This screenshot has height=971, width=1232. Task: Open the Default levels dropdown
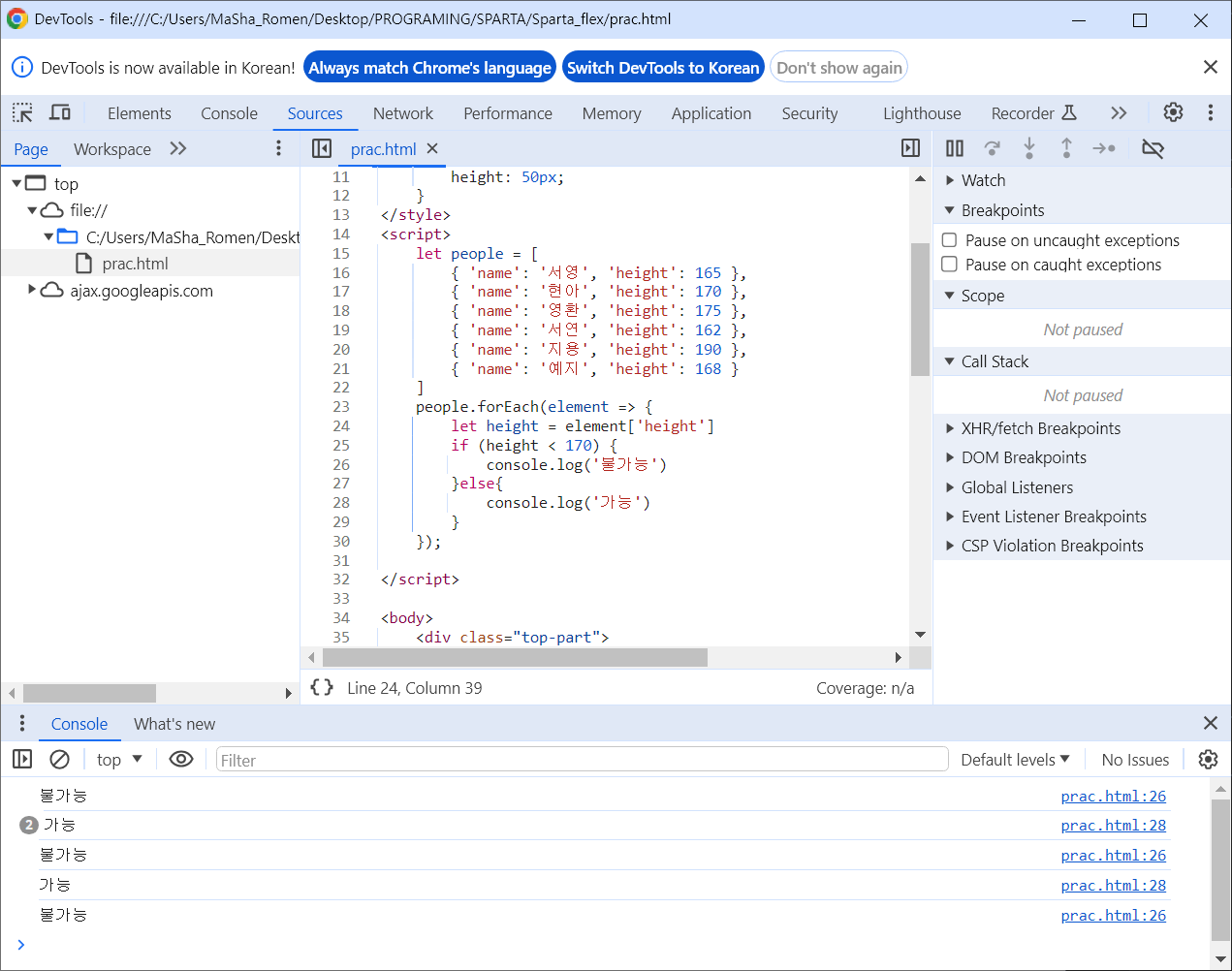pyautogui.click(x=1015, y=760)
